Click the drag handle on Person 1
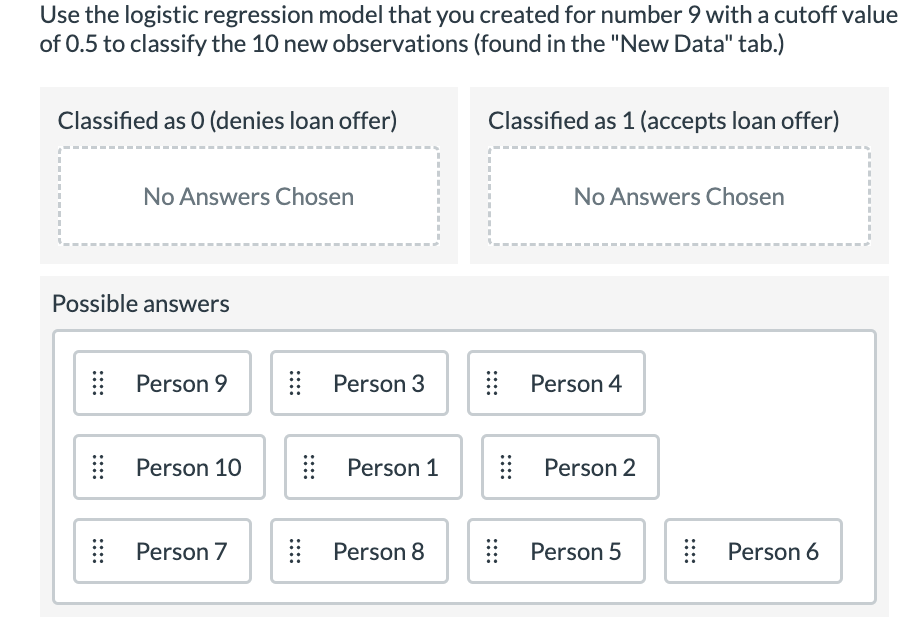 pos(309,467)
